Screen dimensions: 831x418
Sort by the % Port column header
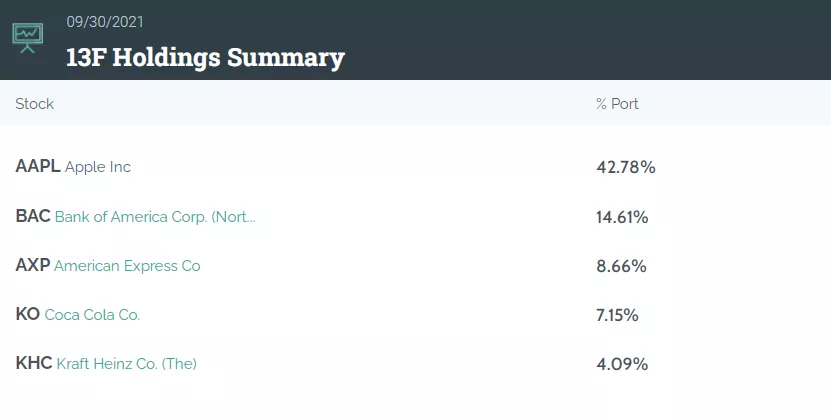pyautogui.click(x=617, y=104)
